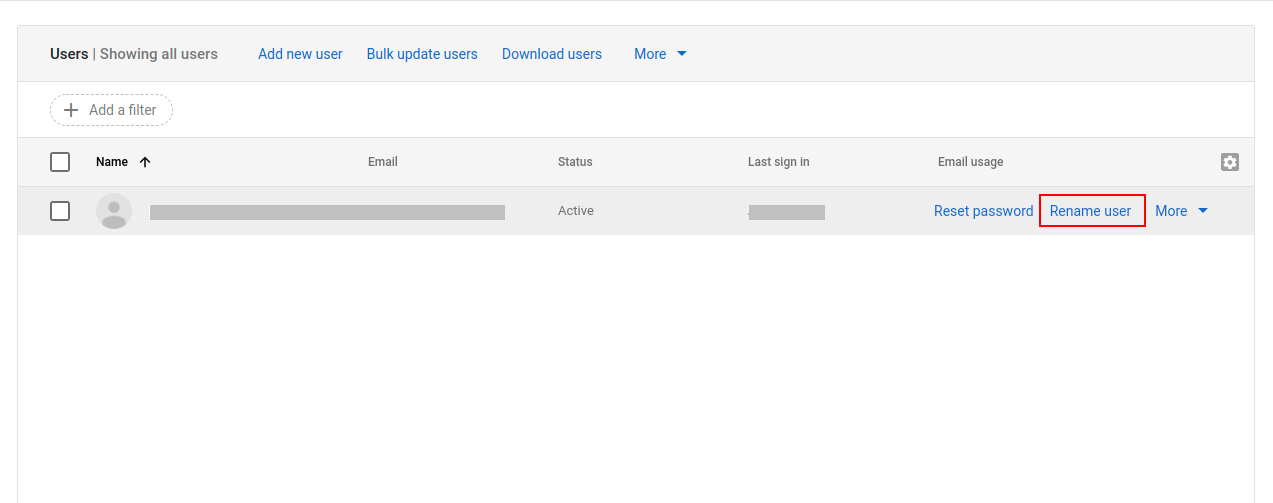1273x503 pixels.
Task: Add a filter to the users list
Action: coord(111,110)
